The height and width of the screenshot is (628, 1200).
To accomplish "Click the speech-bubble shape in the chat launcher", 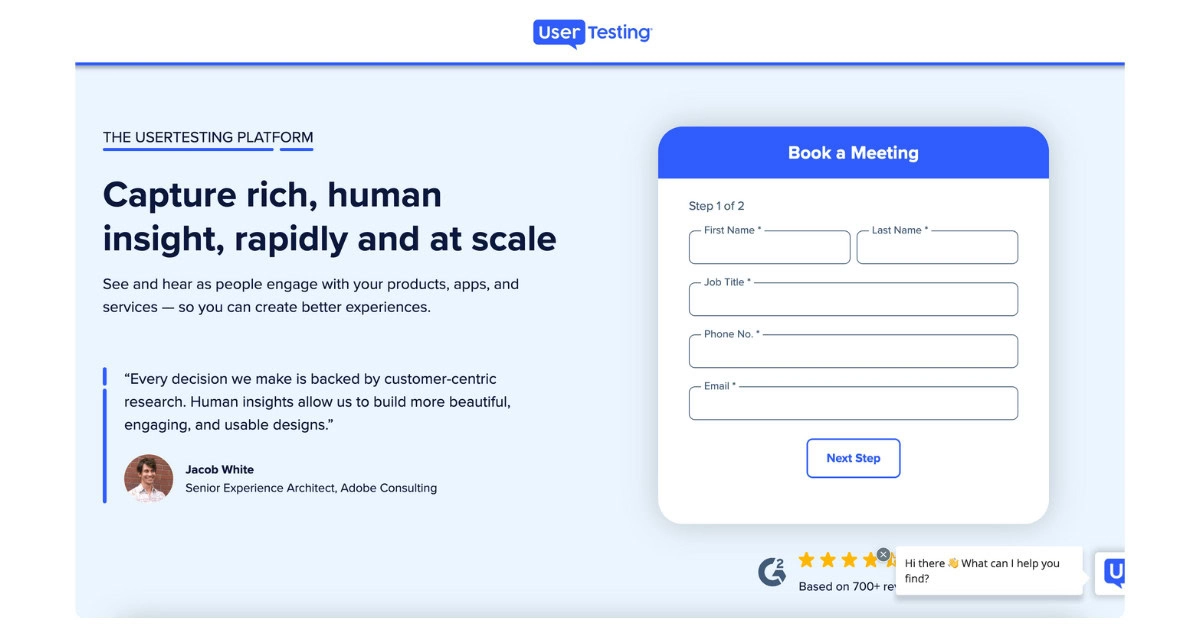I will pos(1113,573).
